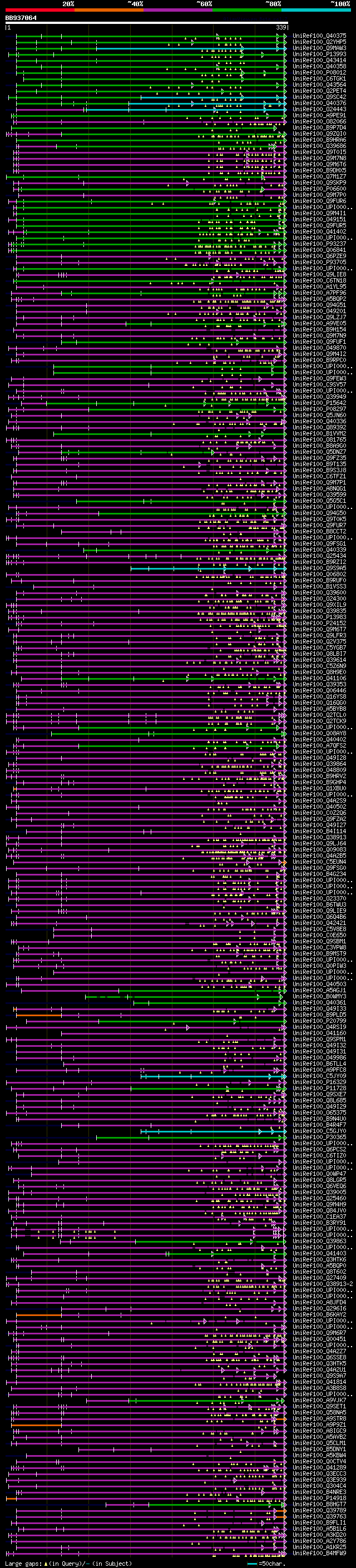Choose entry UniRef100_P14918
This screenshot has height=1568, width=356.
(x=319, y=1498)
